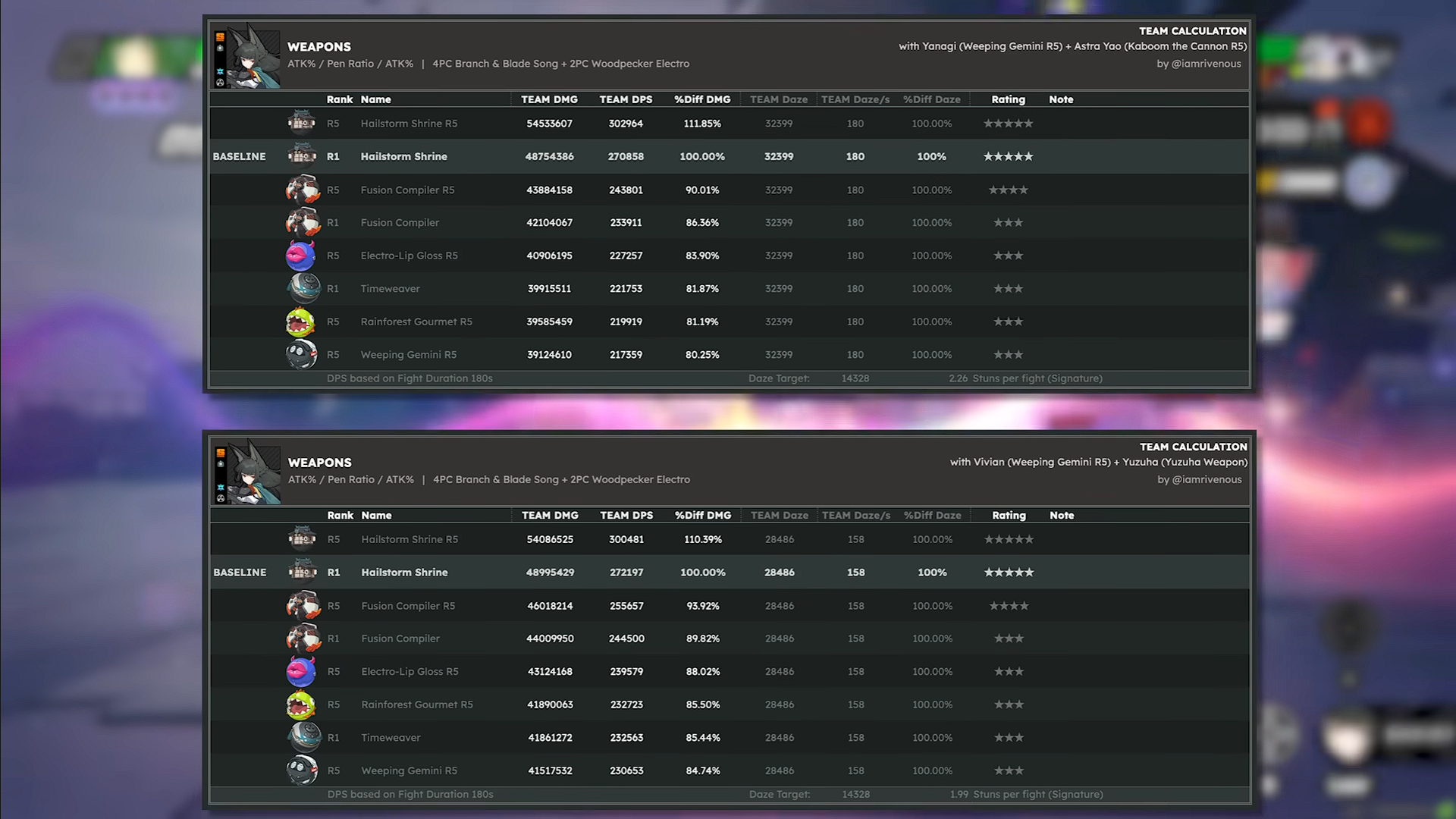1456x819 pixels.
Task: Click Weeping Gemini icon in top table
Action: pyautogui.click(x=301, y=354)
